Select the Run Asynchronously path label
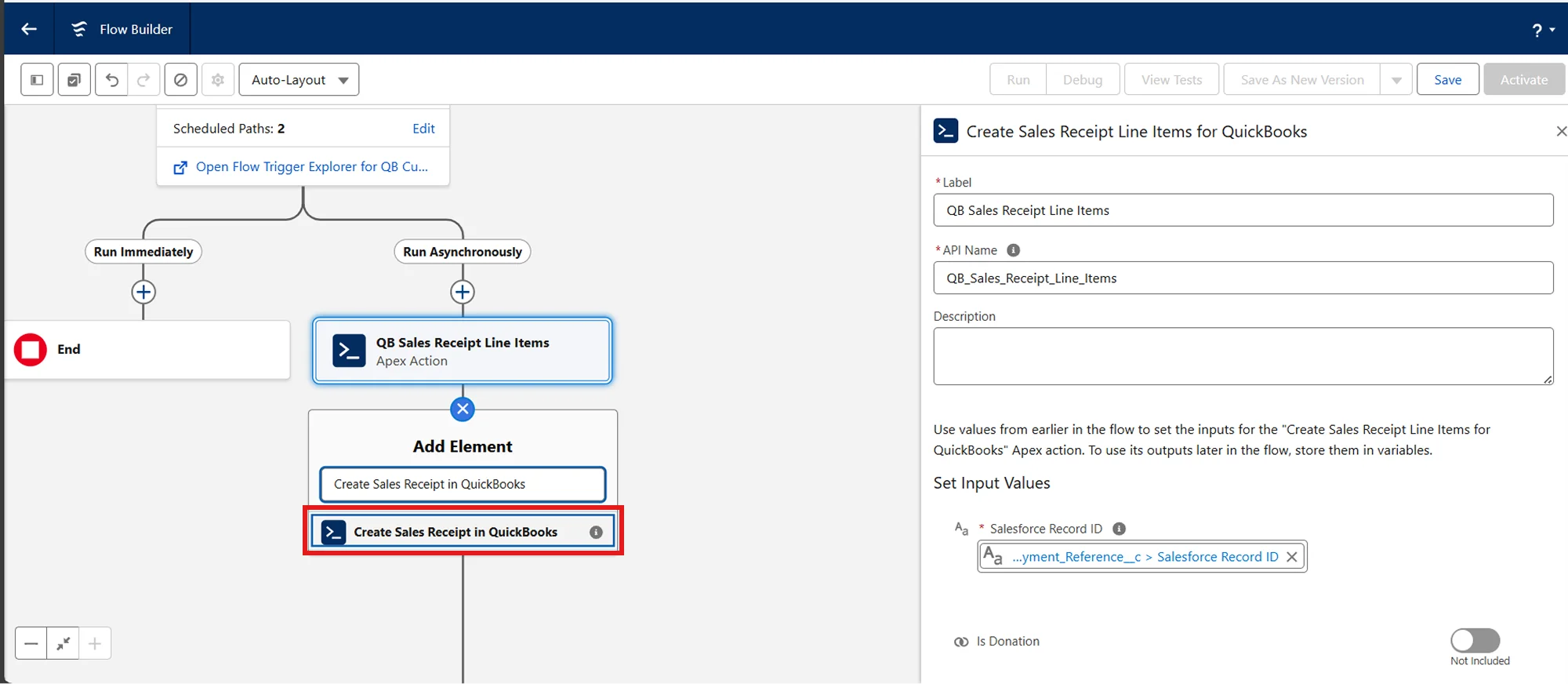 462,252
